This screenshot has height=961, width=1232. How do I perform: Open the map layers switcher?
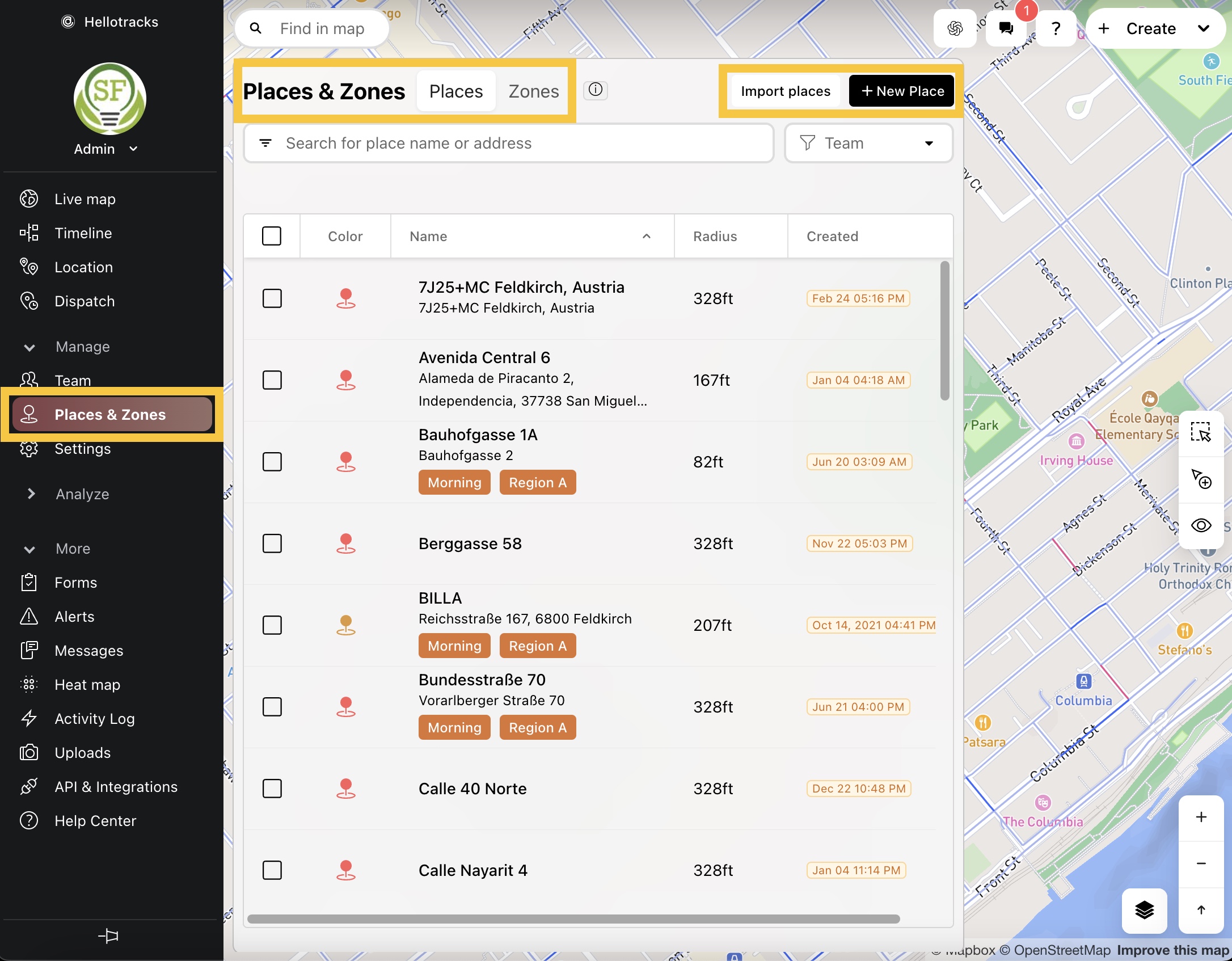[1144, 911]
